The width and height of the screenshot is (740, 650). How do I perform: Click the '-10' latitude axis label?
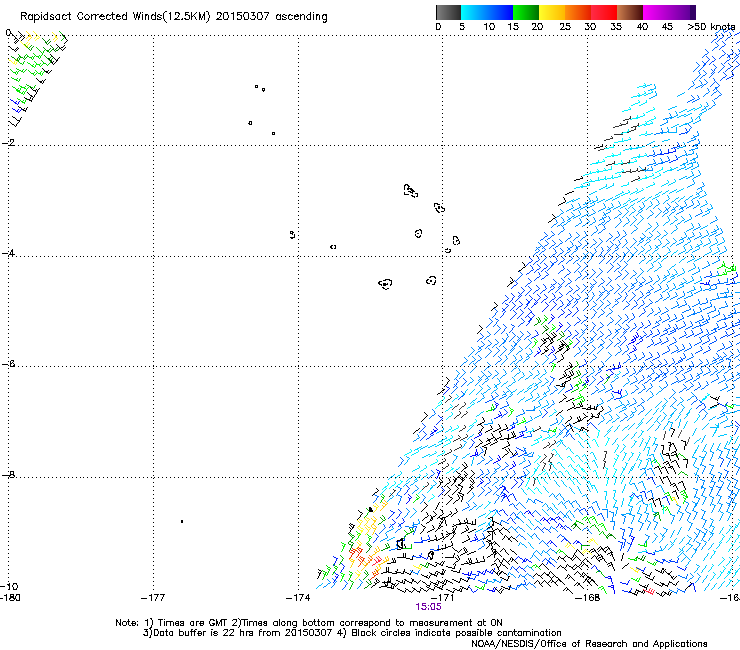pyautogui.click(x=9, y=586)
